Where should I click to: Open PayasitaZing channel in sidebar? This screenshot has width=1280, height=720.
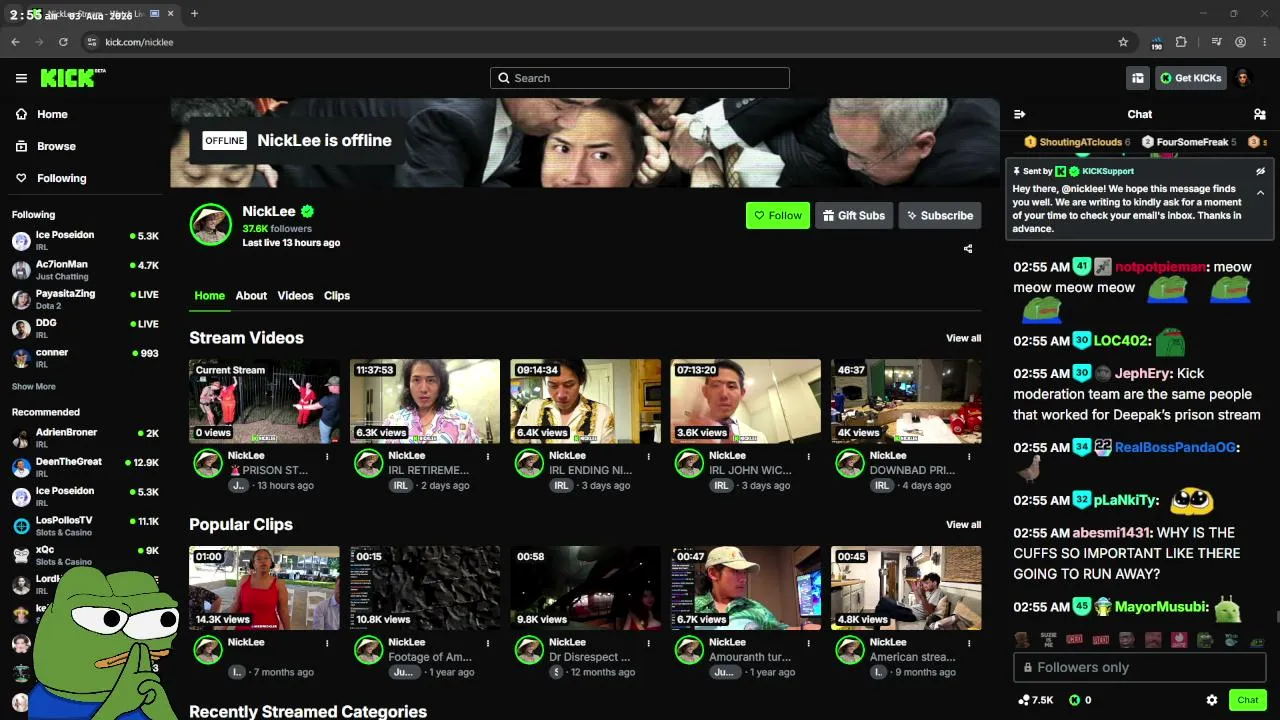coord(85,299)
